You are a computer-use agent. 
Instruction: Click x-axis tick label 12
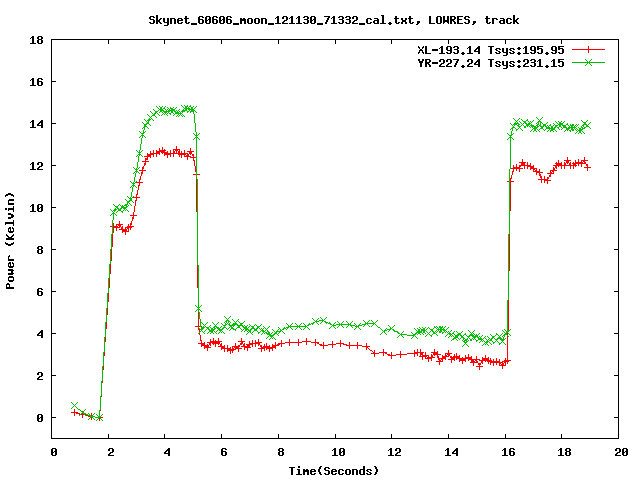tap(394, 452)
